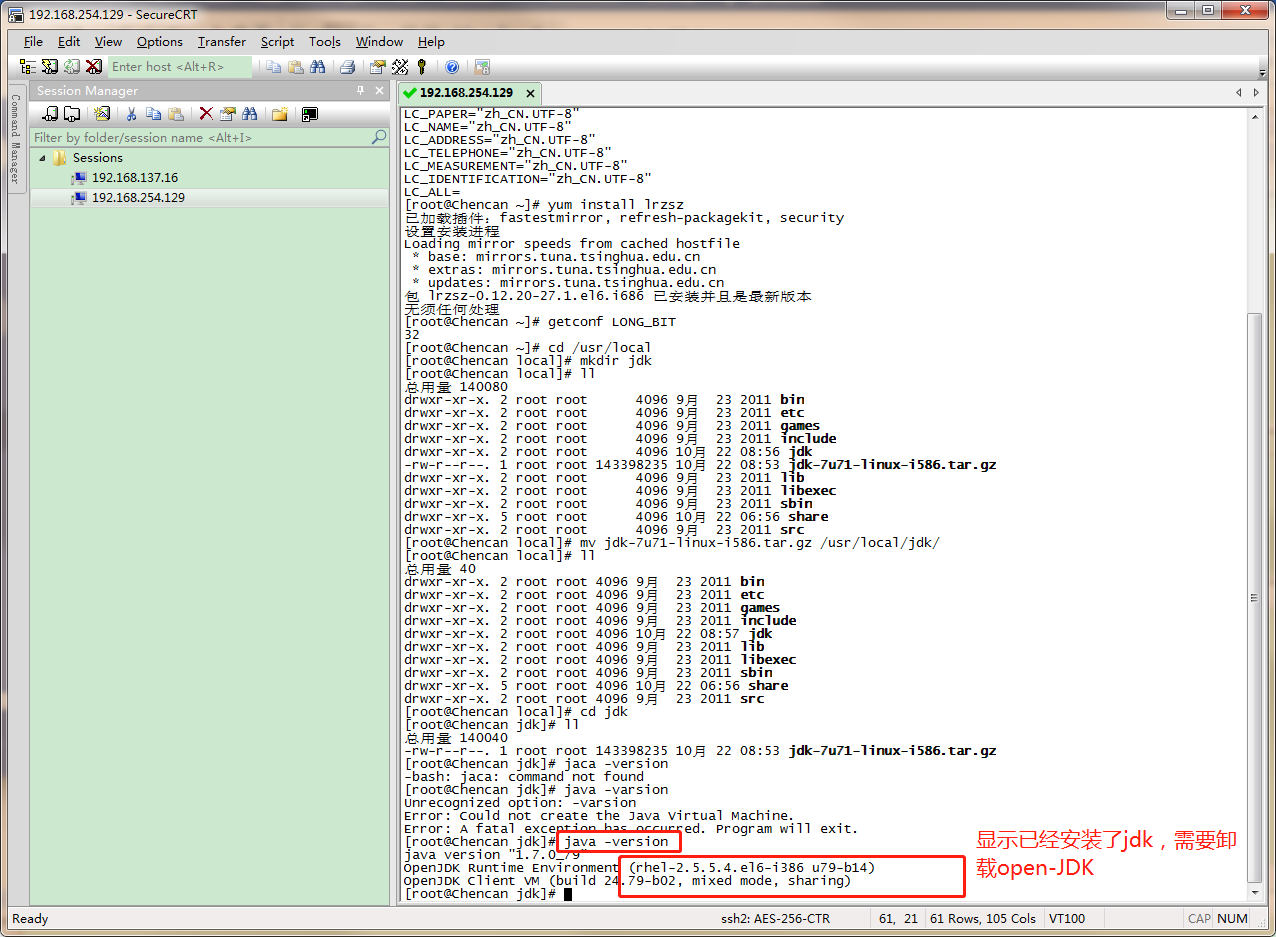Click the public key icon
Screen dimensions: 1276x937
pyautogui.click(x=422, y=67)
